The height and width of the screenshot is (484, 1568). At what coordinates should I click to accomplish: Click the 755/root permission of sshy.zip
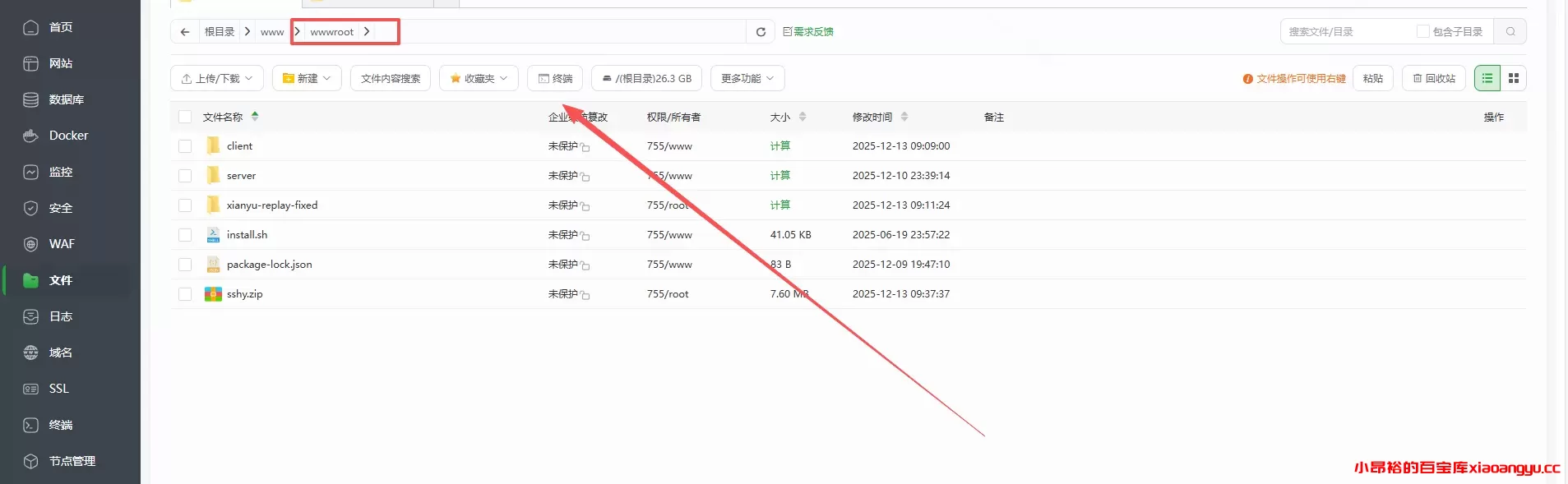pos(668,293)
